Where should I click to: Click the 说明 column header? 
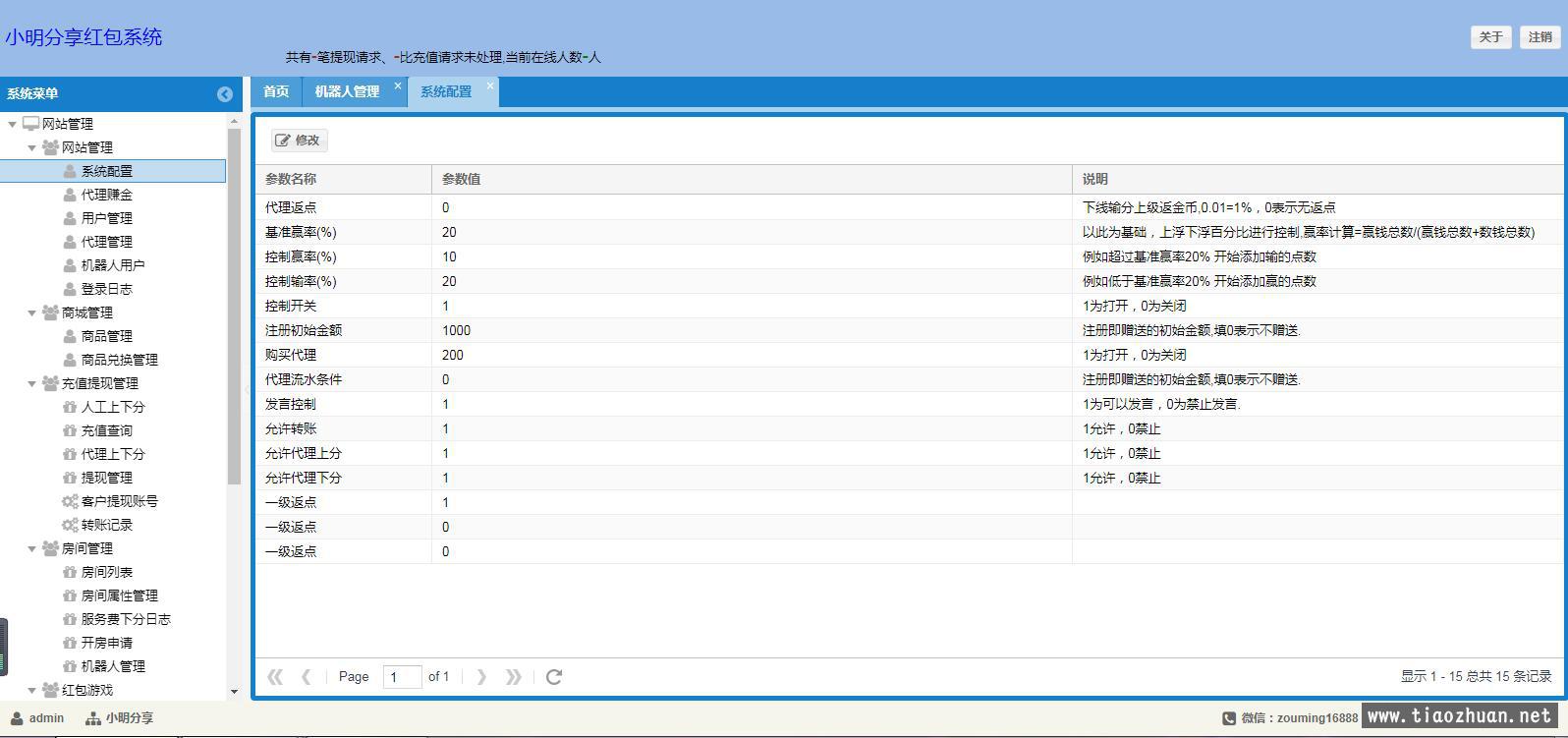(x=1316, y=179)
